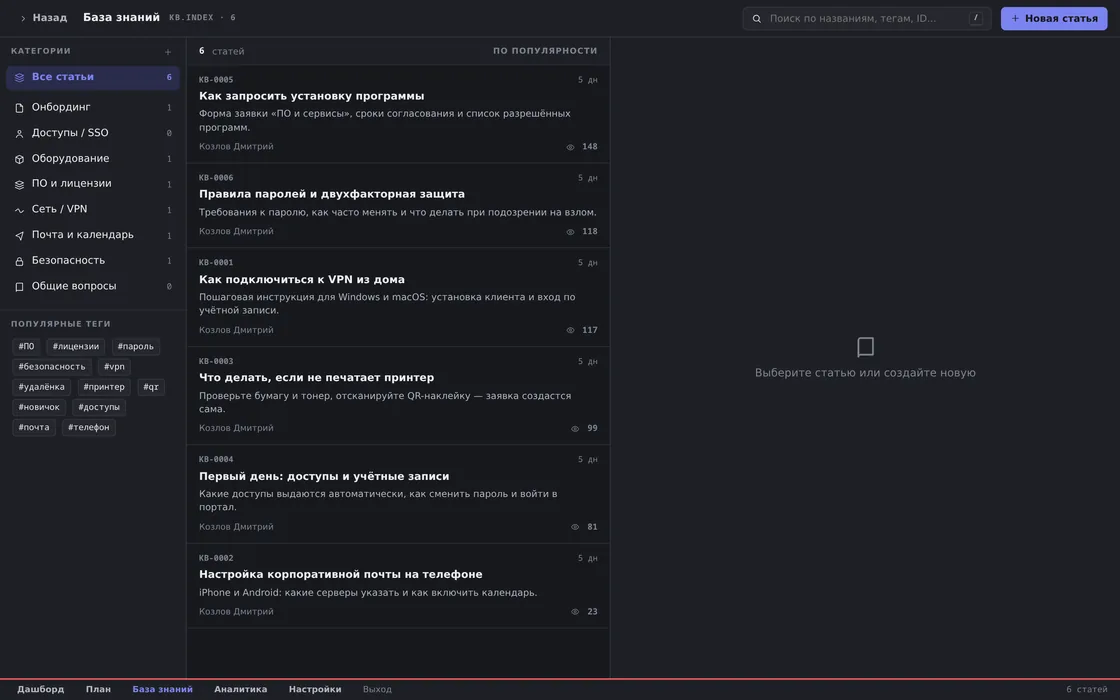This screenshot has height=700, width=1120.
Task: Filter by the #vpn tag
Action: pos(114,366)
